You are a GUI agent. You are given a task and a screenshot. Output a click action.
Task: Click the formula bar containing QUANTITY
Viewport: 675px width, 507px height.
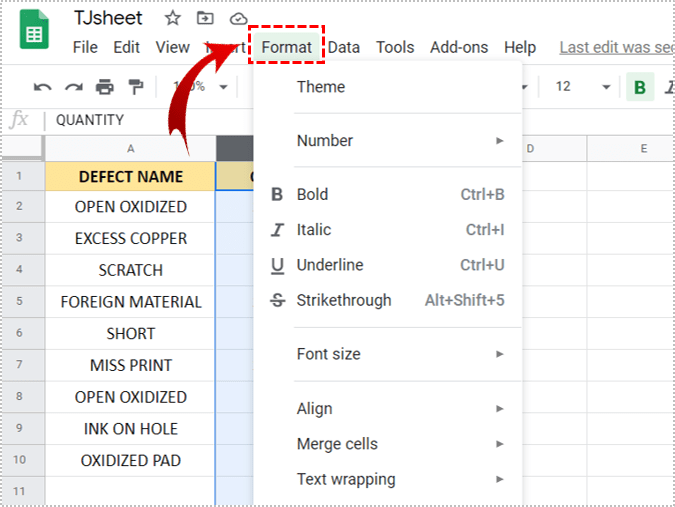click(300, 120)
